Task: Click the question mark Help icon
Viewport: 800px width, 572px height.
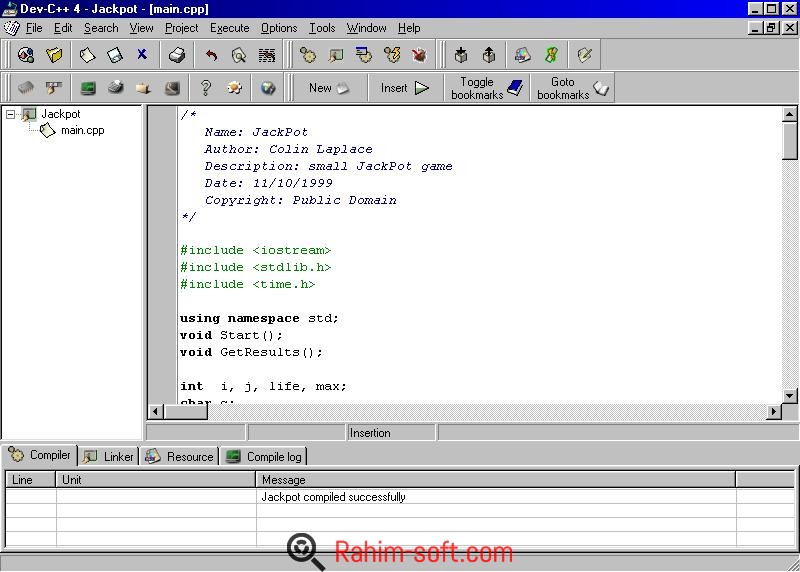Action: (x=206, y=88)
